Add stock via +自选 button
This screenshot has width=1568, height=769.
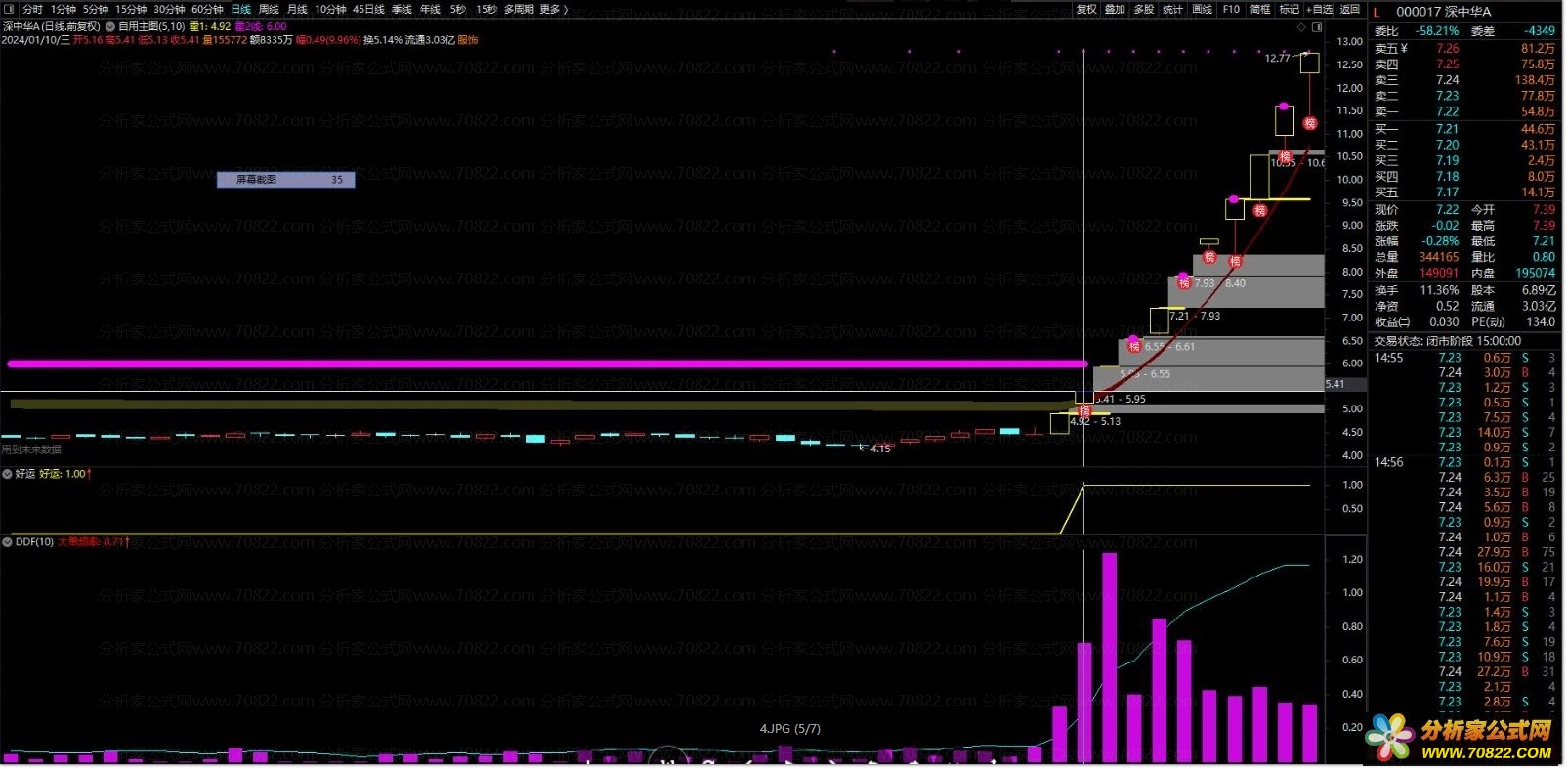pyautogui.click(x=1320, y=9)
